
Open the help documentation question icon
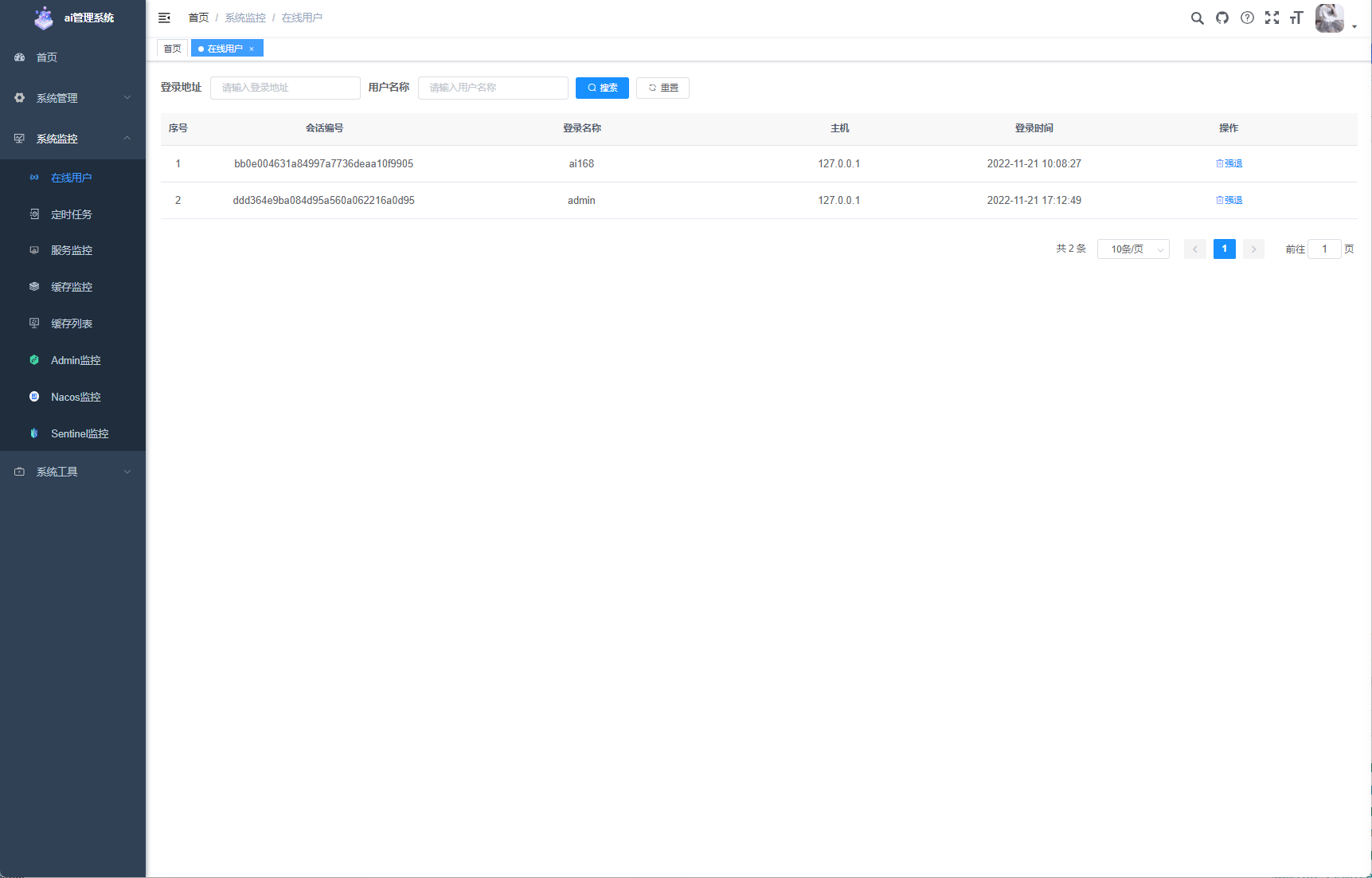click(1247, 18)
